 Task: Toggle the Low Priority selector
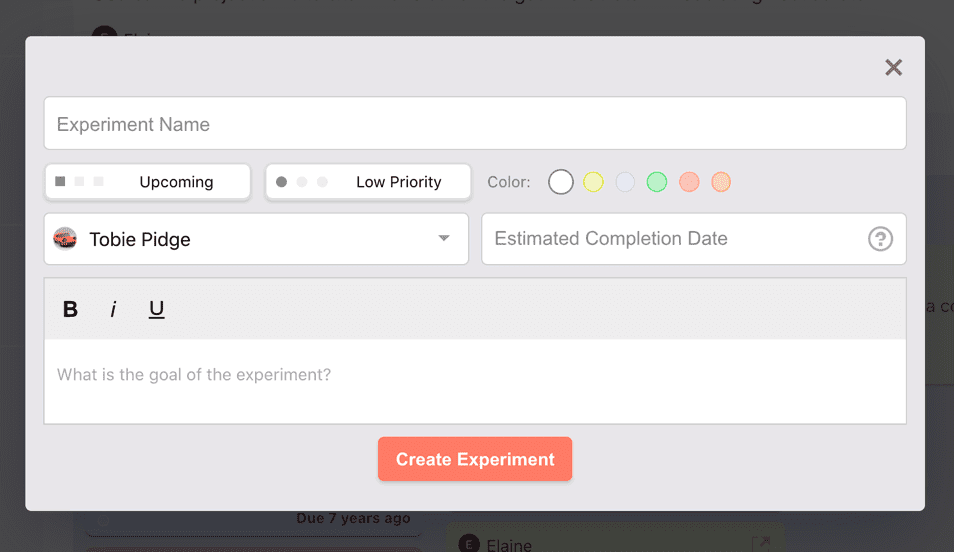[368, 182]
